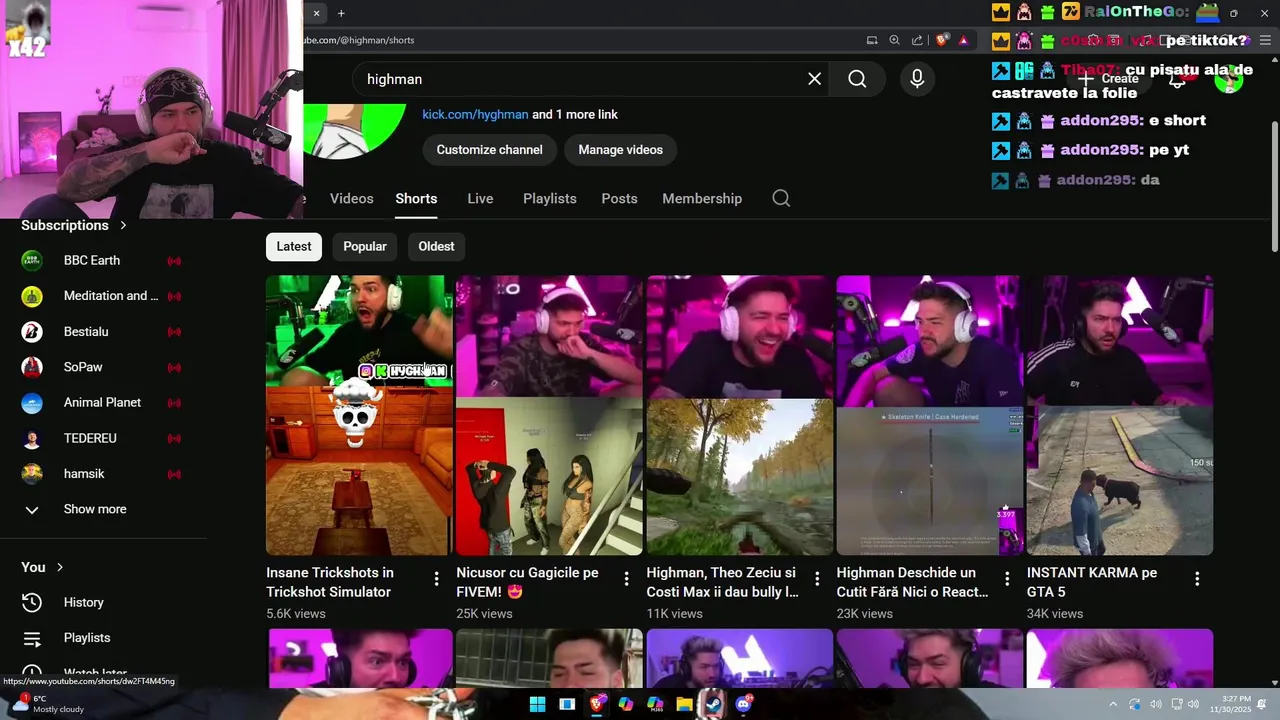Click Manage videos button

[620, 150]
